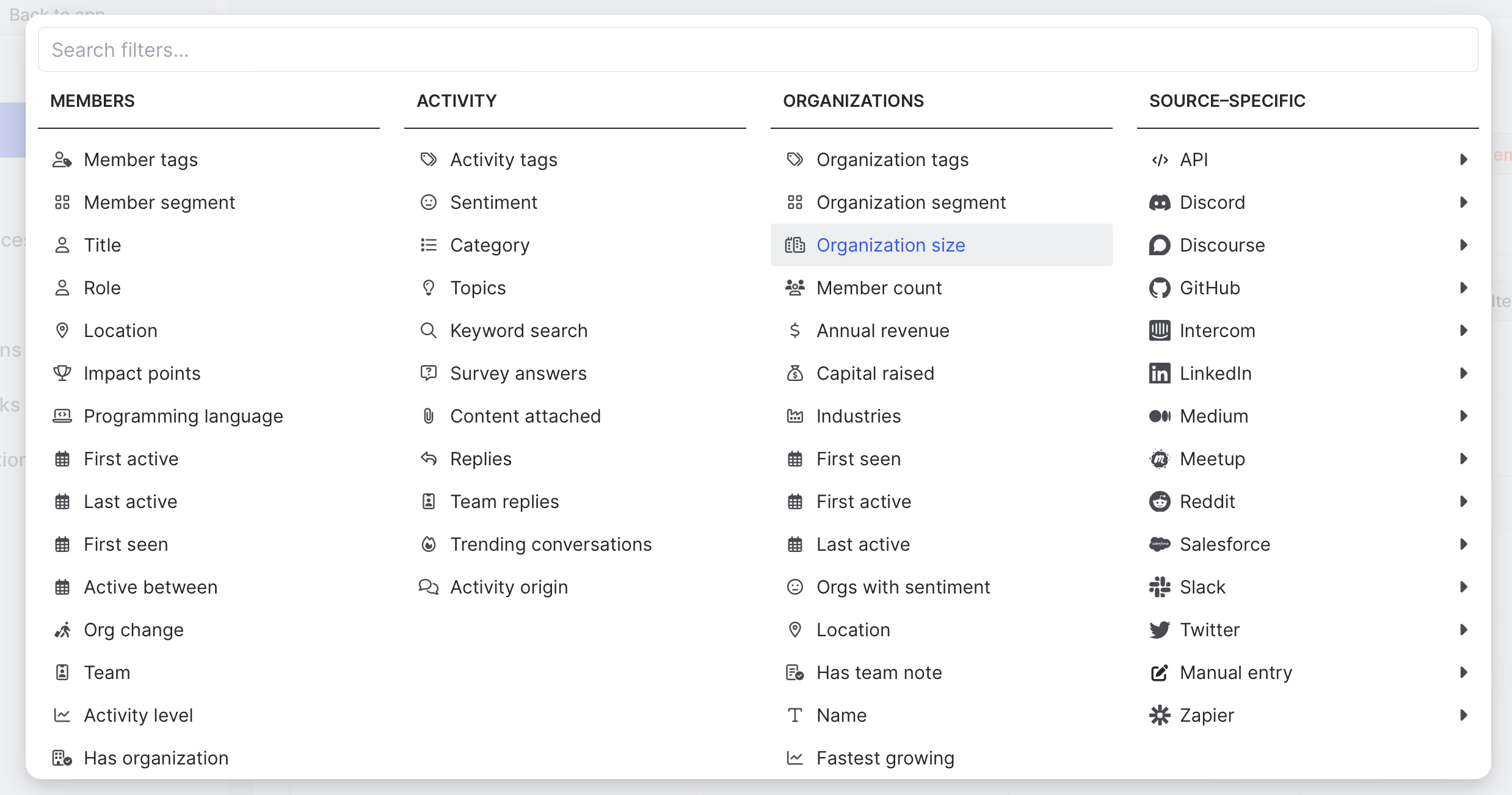Click the Slack logo icon

(1159, 587)
